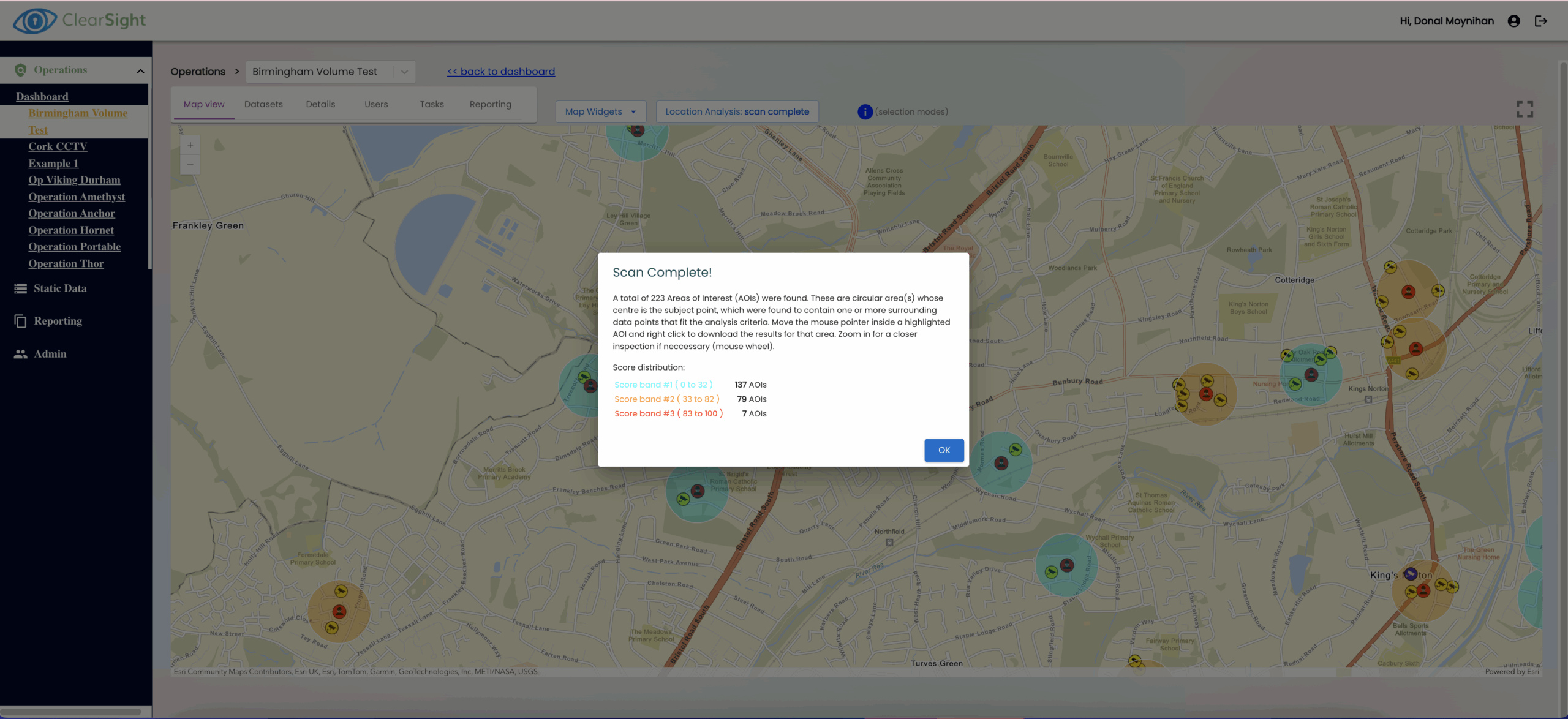Expand the Map Widgets dropdown
The image size is (1568, 719).
point(600,111)
